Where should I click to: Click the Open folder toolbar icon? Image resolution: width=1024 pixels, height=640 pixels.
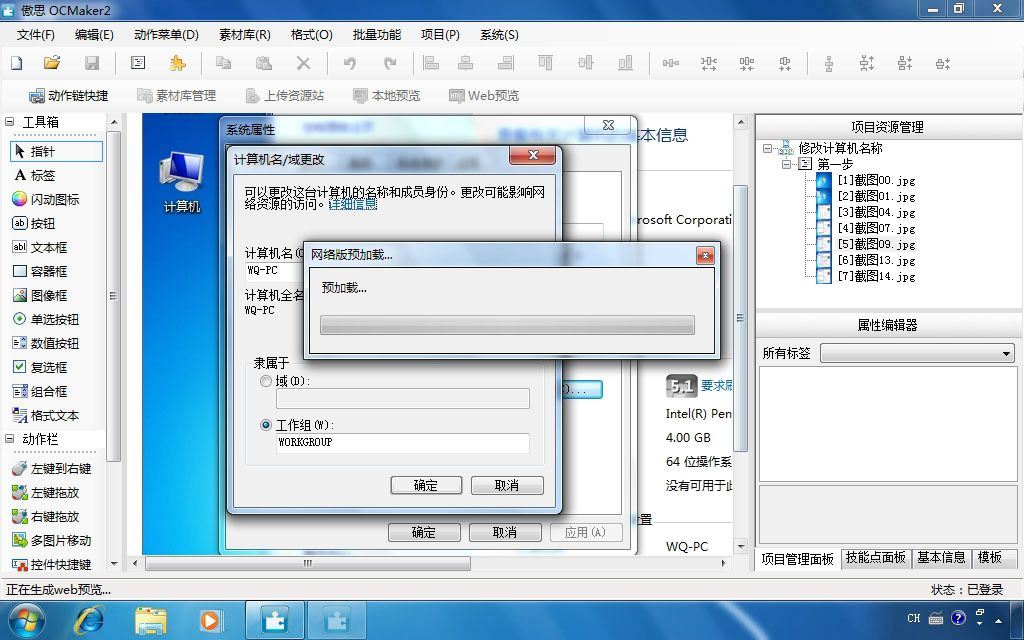point(52,63)
